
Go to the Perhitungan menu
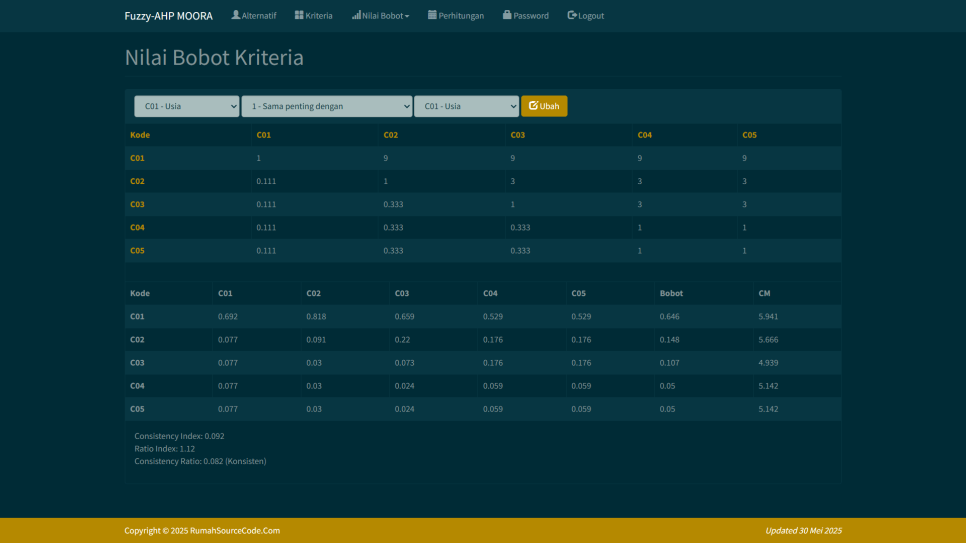461,16
